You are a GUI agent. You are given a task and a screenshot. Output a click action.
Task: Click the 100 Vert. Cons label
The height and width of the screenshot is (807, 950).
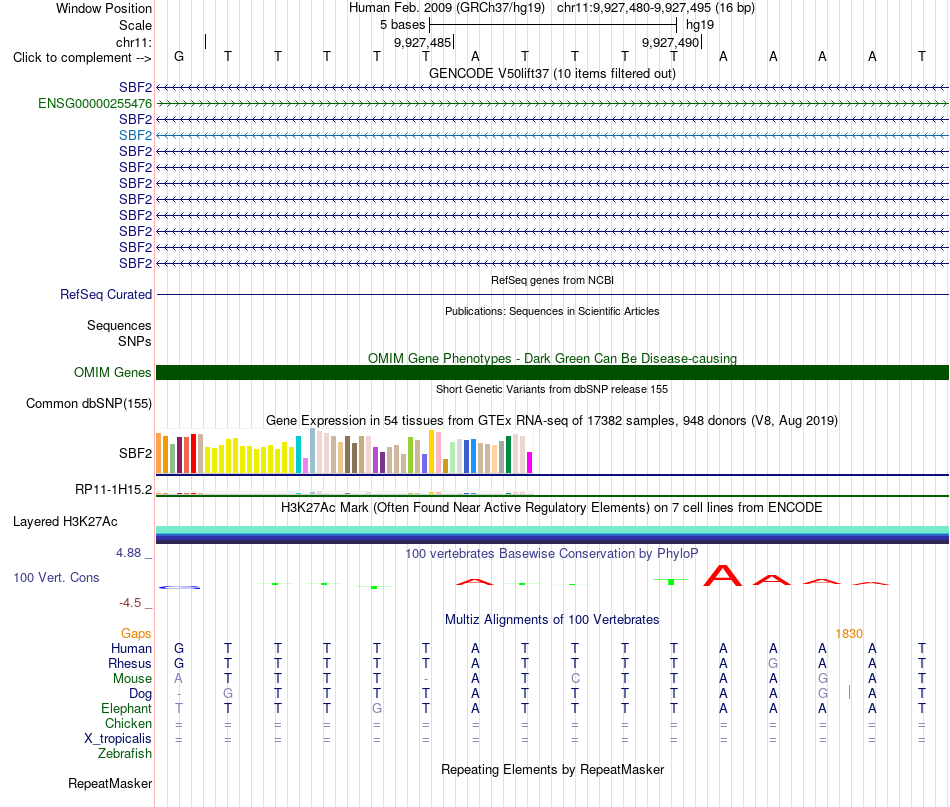click(x=56, y=577)
